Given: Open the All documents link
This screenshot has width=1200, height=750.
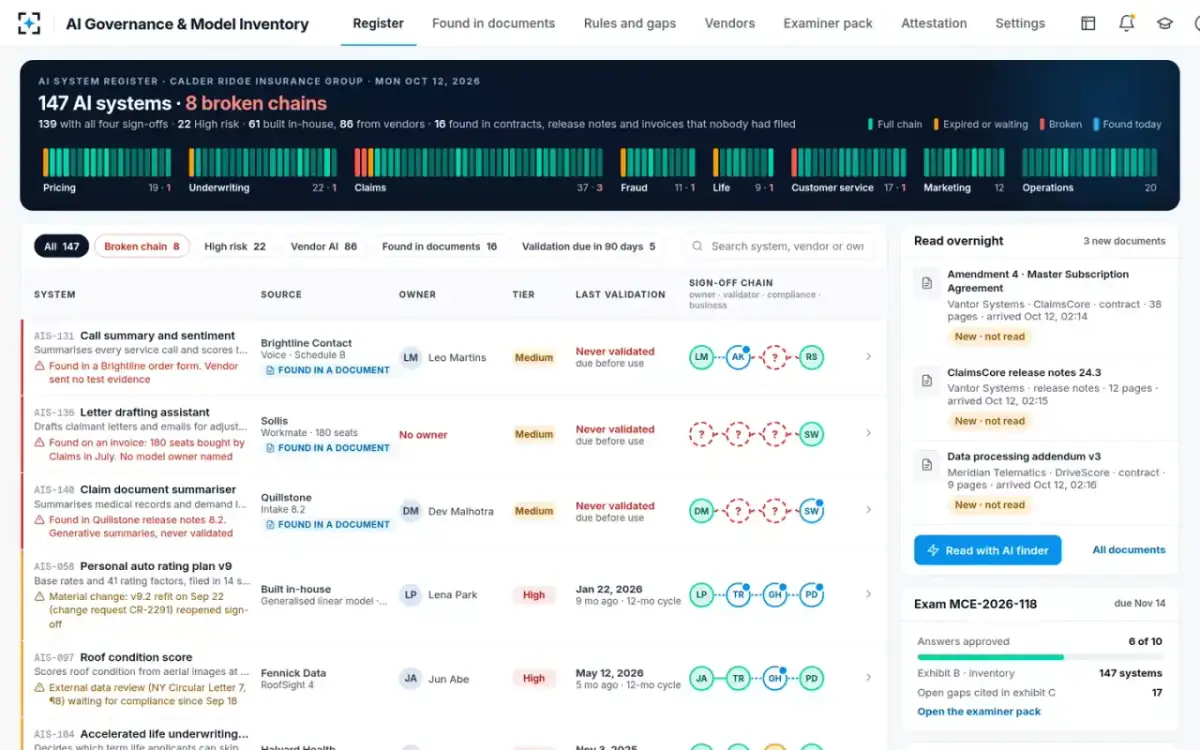Looking at the screenshot, I should click(x=1129, y=550).
